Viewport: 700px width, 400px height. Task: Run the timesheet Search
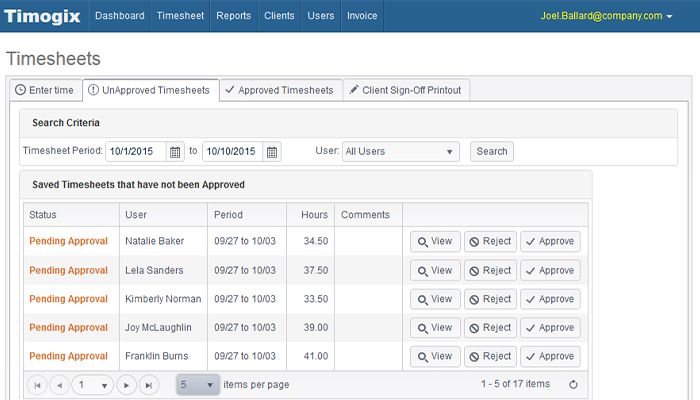click(x=492, y=151)
